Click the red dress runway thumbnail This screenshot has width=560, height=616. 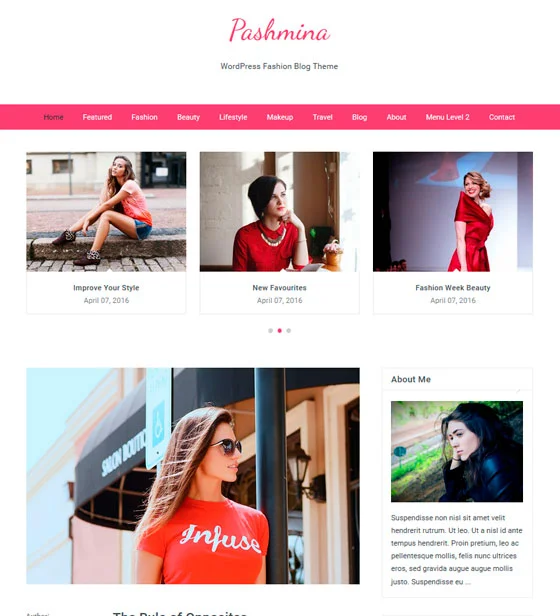[453, 212]
